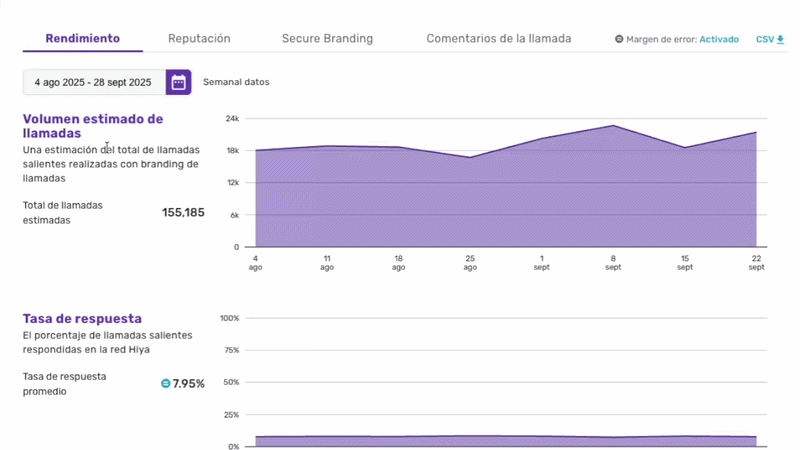Click the "Volumen estimado de llamadas" heading

[x=93, y=125]
